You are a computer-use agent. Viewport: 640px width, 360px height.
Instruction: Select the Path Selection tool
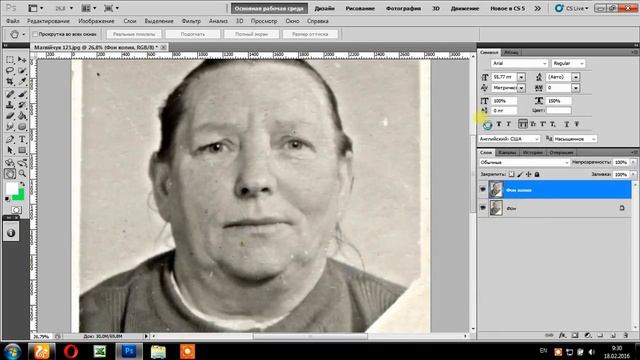point(10,151)
